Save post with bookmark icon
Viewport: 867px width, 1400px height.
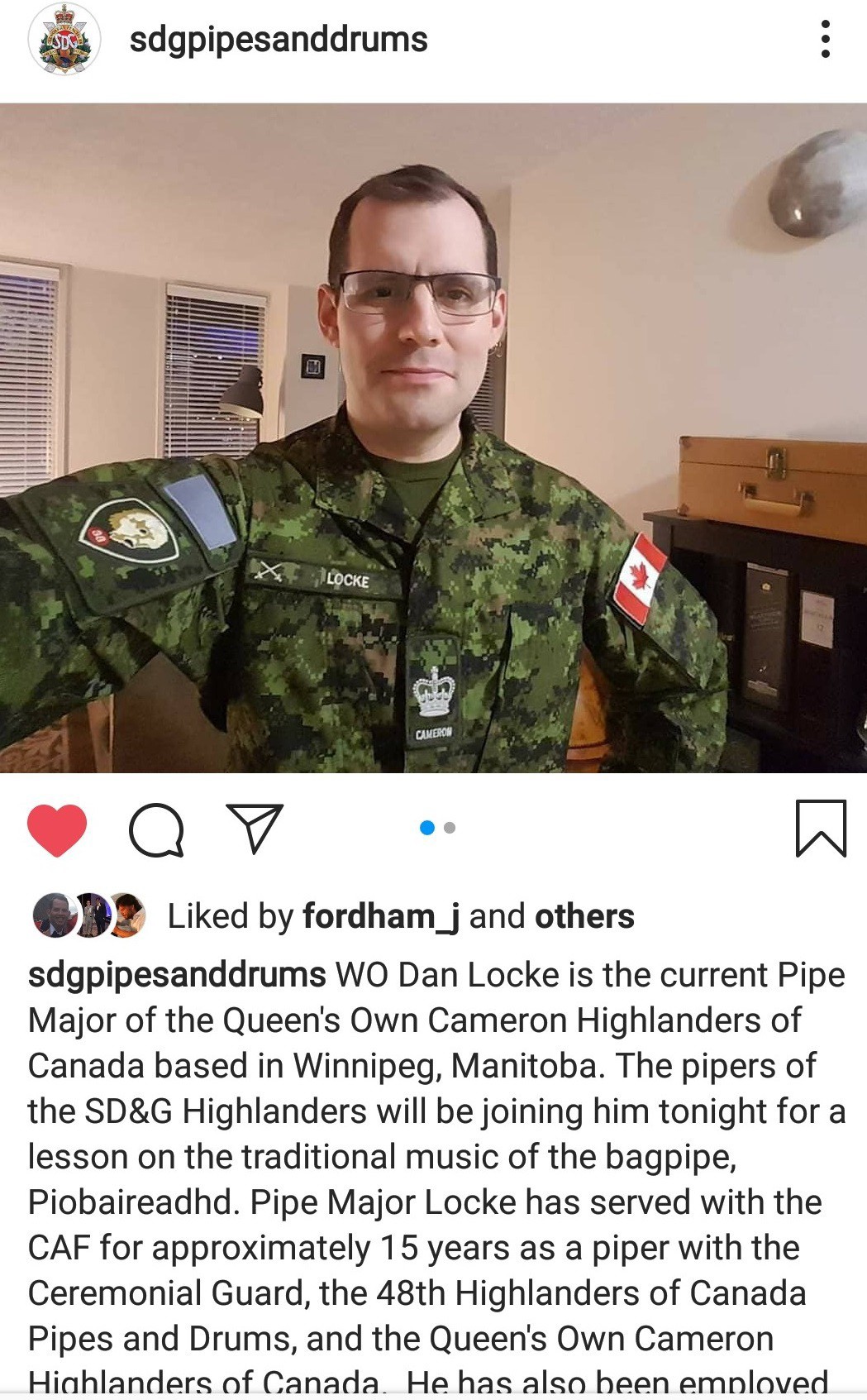(821, 828)
